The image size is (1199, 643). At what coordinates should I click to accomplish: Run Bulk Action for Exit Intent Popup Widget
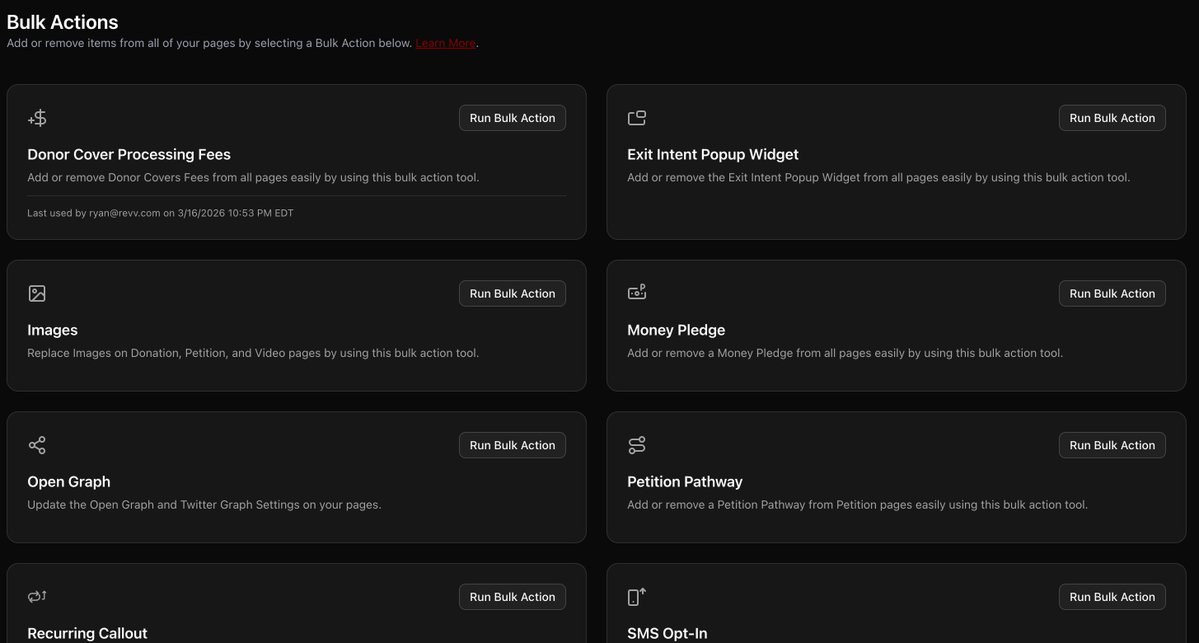coord(1112,118)
